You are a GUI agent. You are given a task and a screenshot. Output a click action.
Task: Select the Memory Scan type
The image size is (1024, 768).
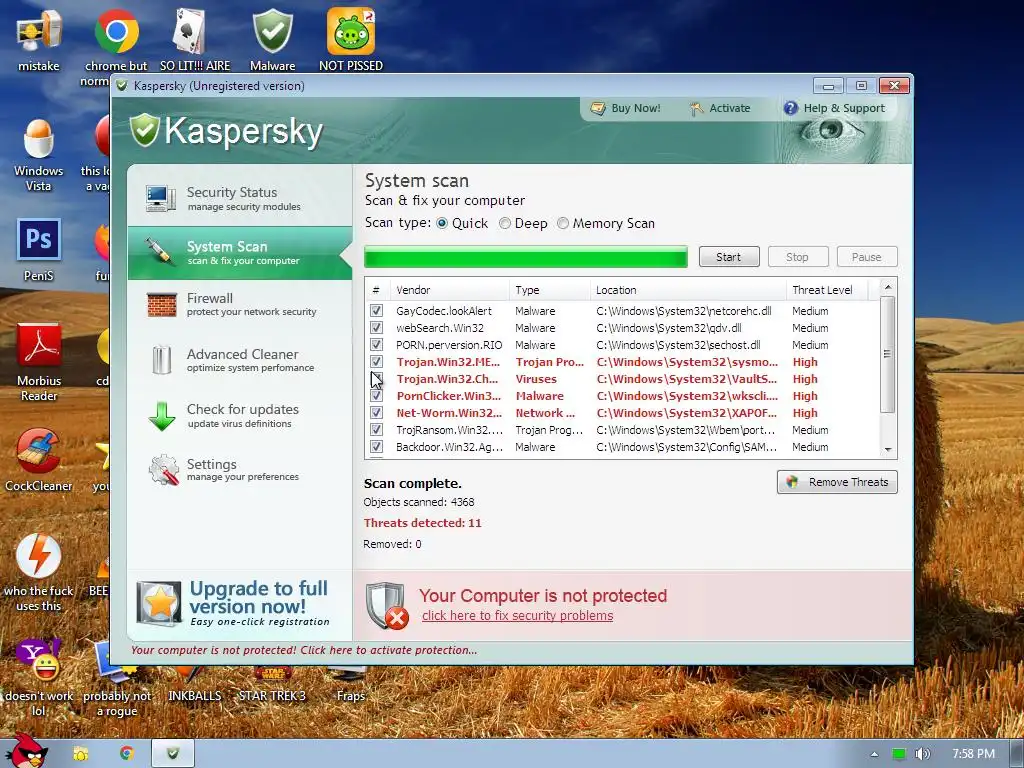[563, 223]
